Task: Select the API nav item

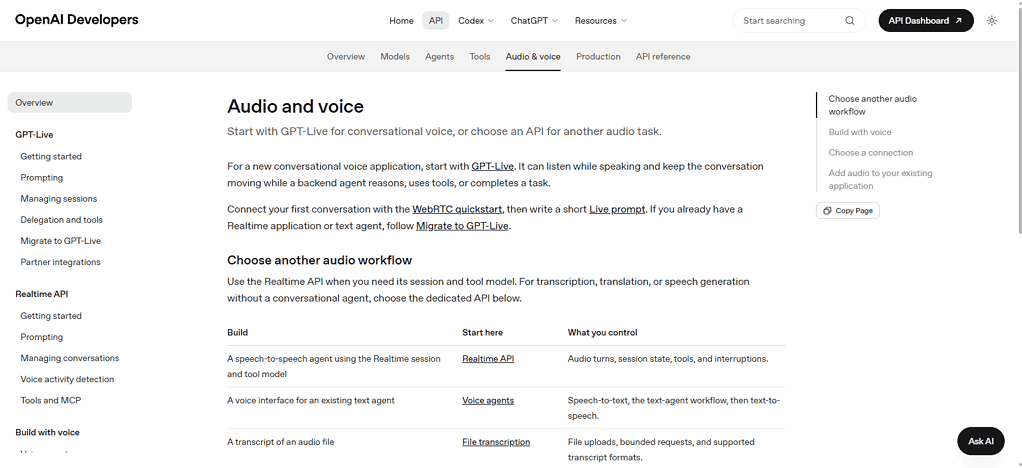Action: point(435,21)
